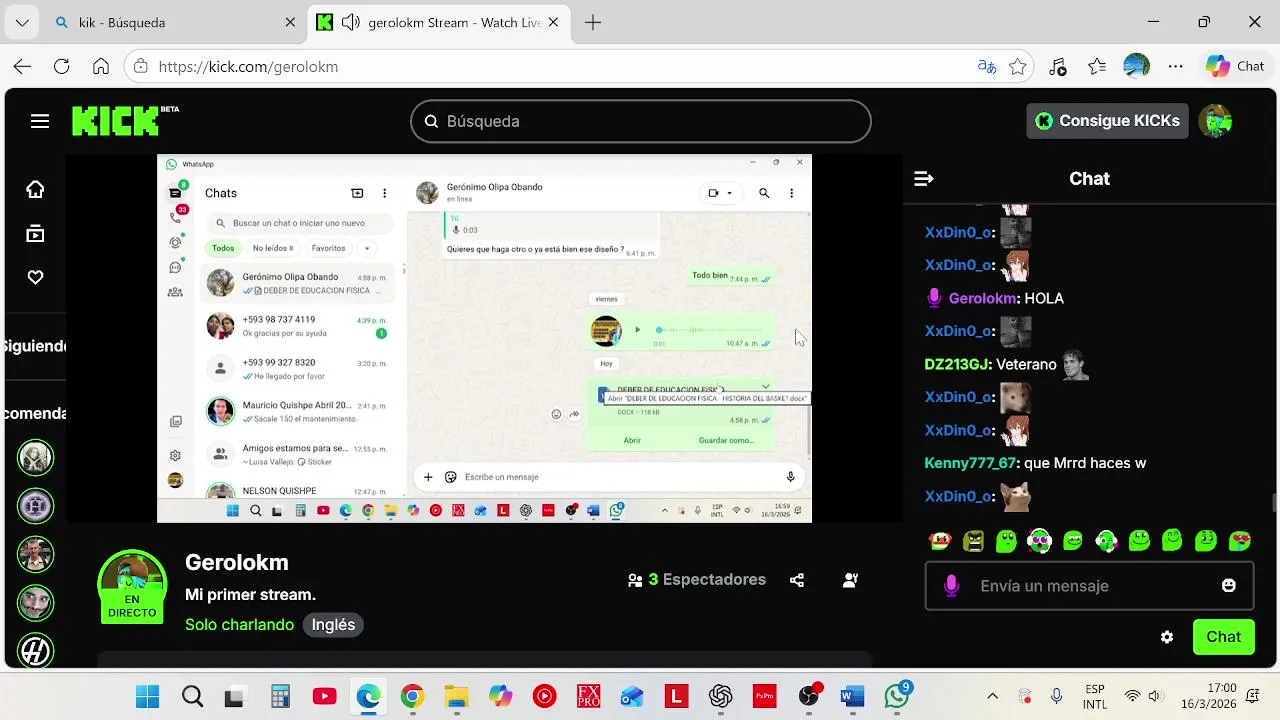Viewport: 1280px width, 720px height.
Task: Collapse the chat panel with arrow icon
Action: click(924, 179)
